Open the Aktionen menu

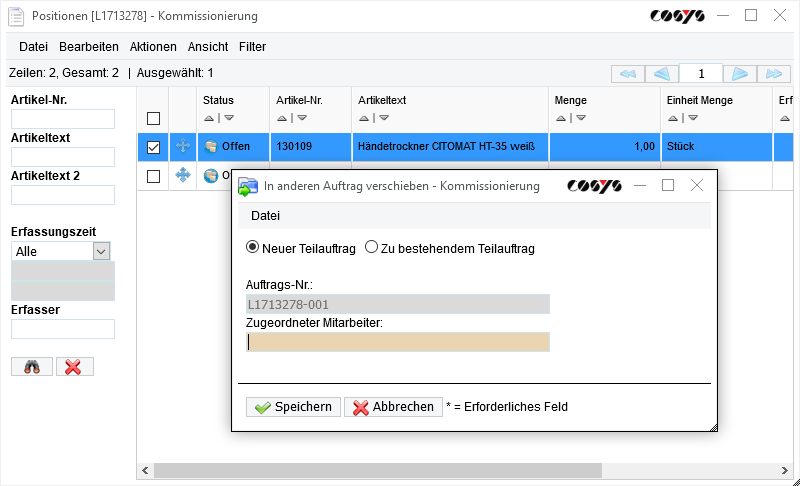tap(153, 47)
